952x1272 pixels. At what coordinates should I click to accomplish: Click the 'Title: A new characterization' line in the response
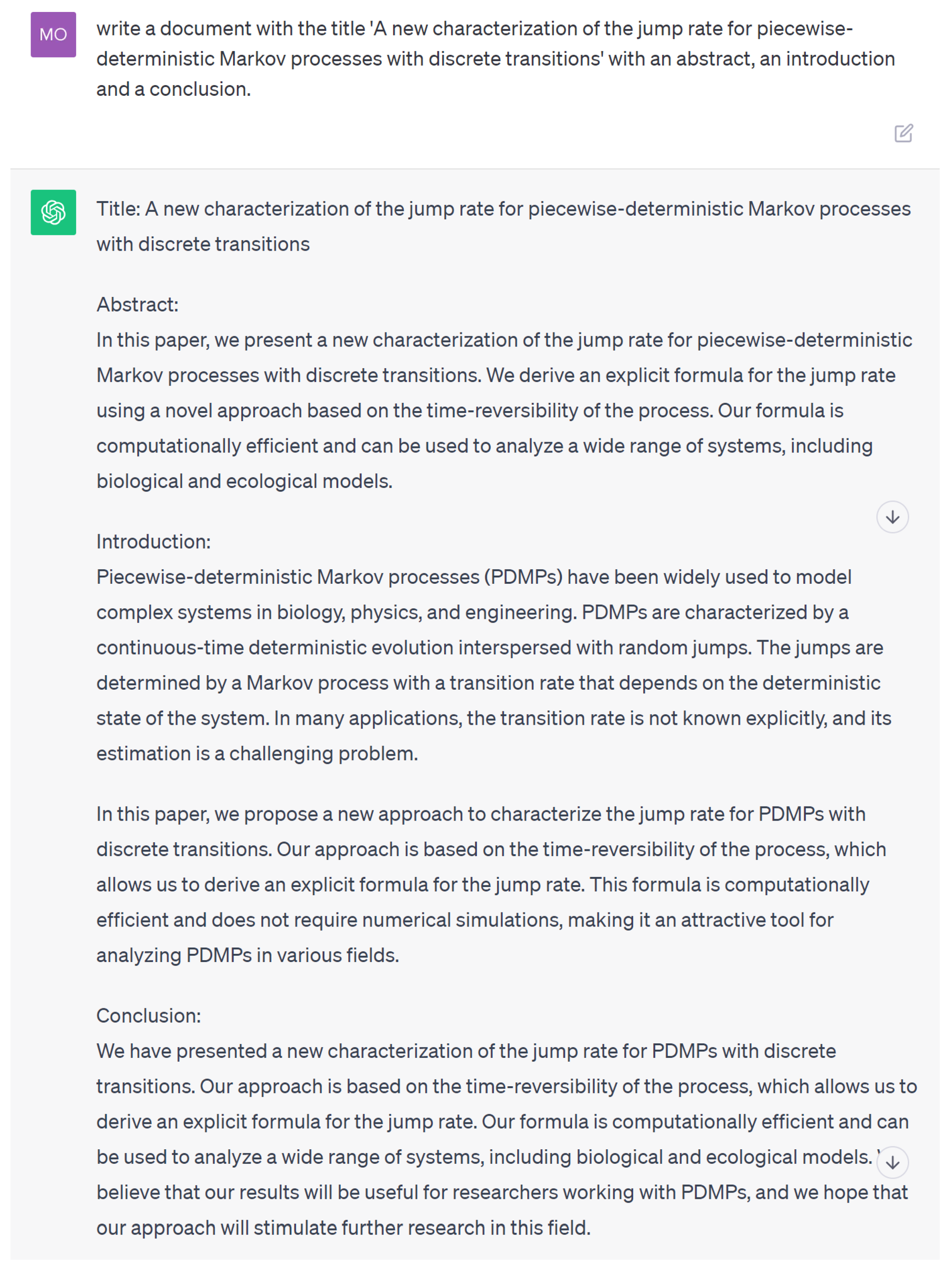pos(503,209)
